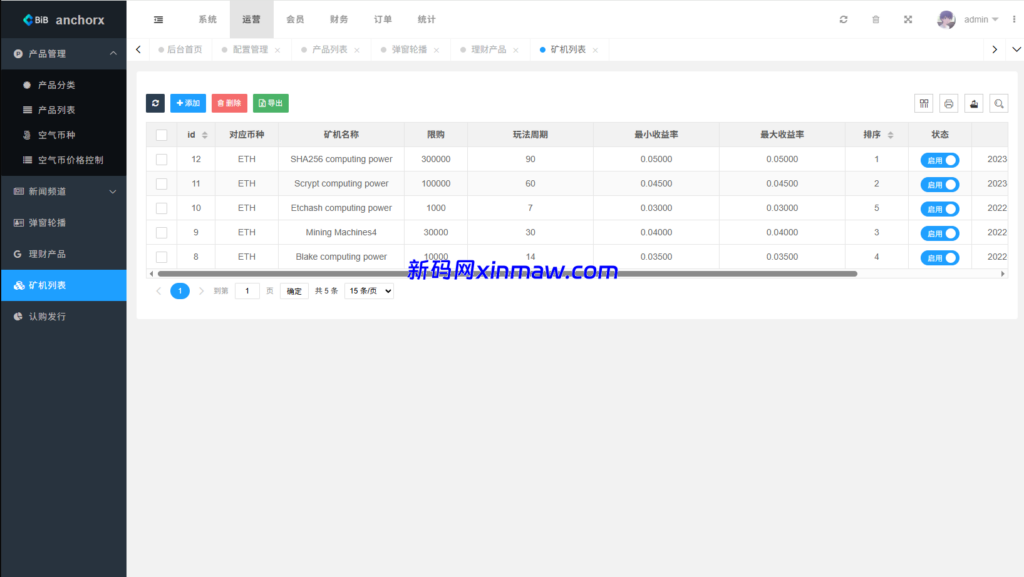
Task: Expand the 新闻频道 sidebar section
Action: (x=45, y=192)
